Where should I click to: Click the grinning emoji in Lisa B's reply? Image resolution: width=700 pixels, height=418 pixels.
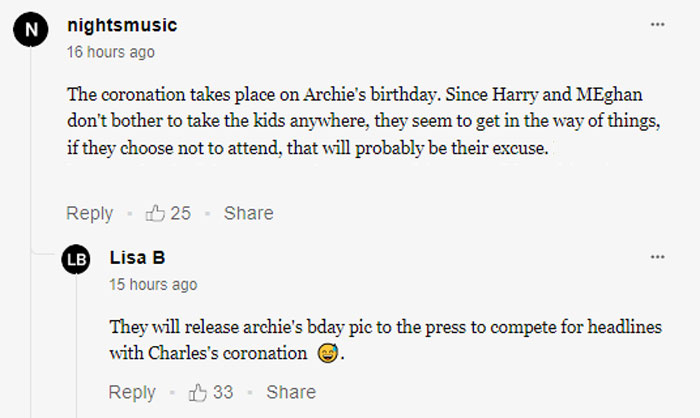pos(326,354)
